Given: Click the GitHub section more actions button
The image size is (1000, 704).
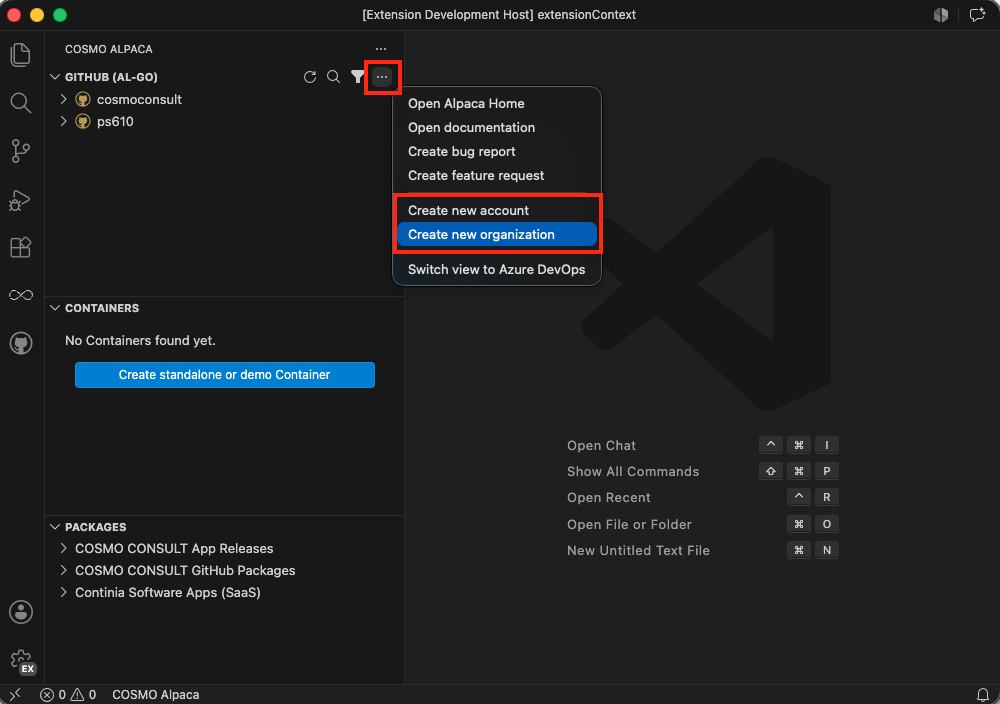Looking at the screenshot, I should [382, 77].
